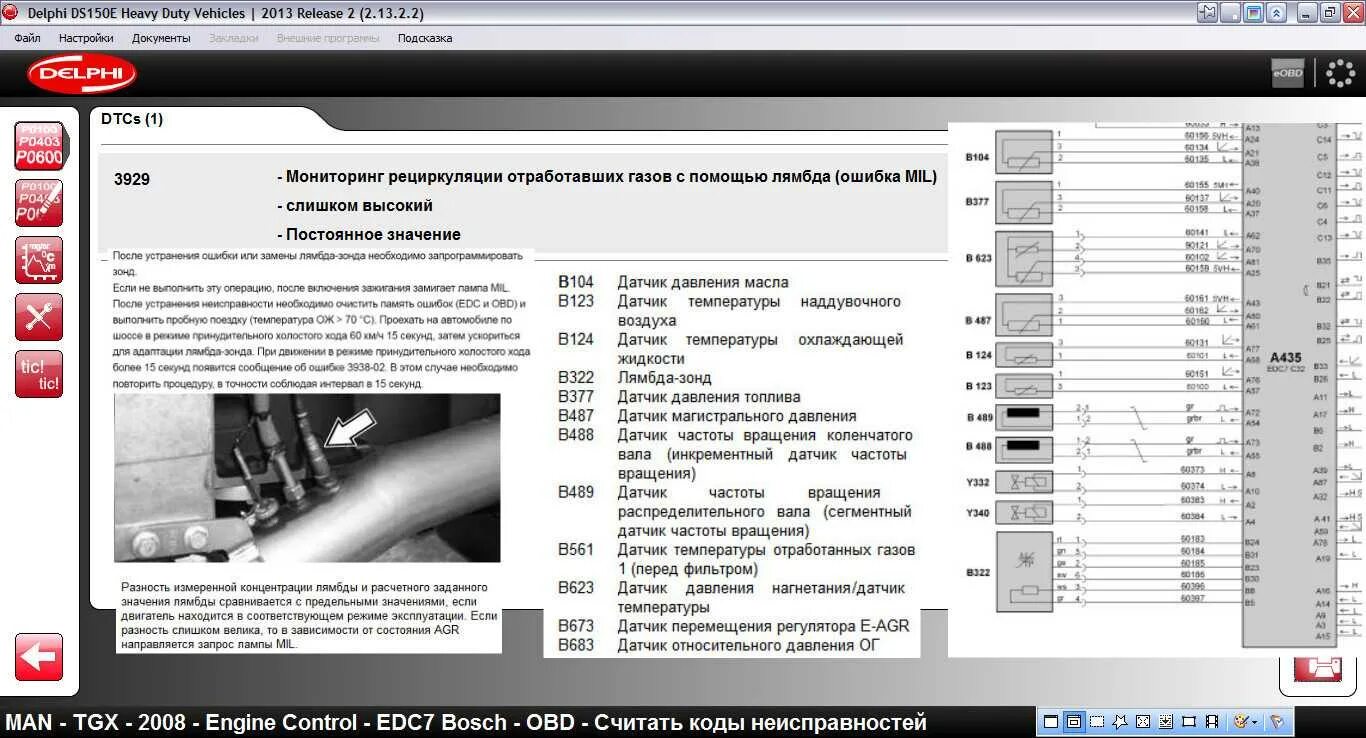
Task: Click B104 Датчик давления масла entry
Action: coord(673,282)
